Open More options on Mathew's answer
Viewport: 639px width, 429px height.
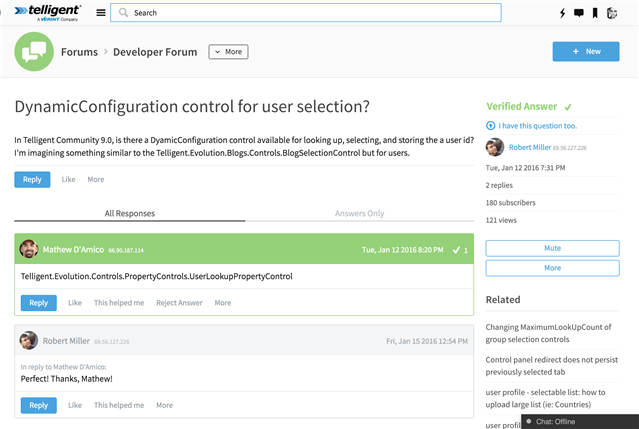223,303
